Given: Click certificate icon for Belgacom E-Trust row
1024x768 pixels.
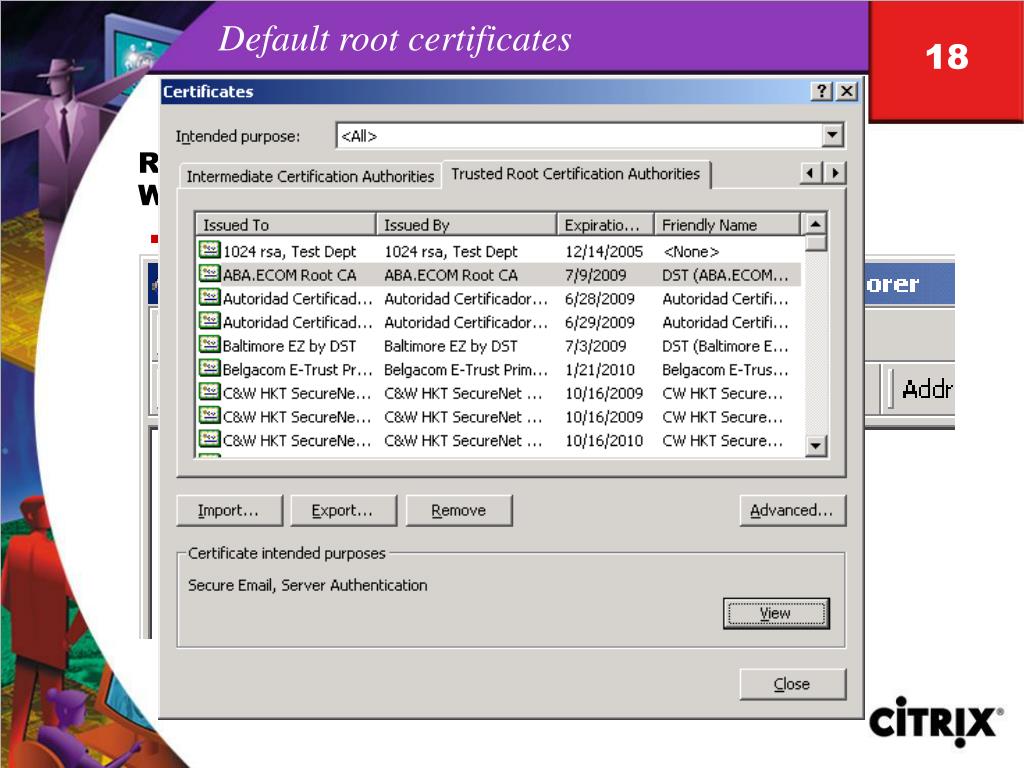Looking at the screenshot, I should tap(209, 368).
